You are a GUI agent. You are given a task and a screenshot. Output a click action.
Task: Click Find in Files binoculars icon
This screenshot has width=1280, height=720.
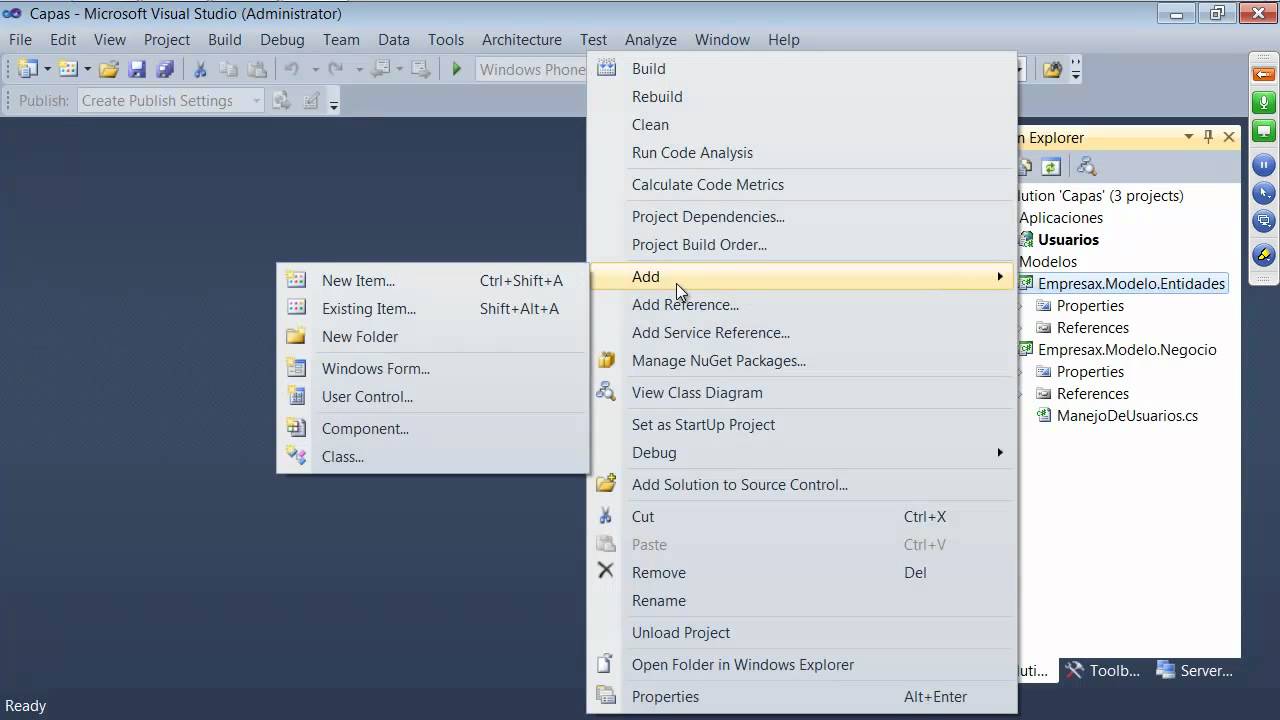(1052, 69)
